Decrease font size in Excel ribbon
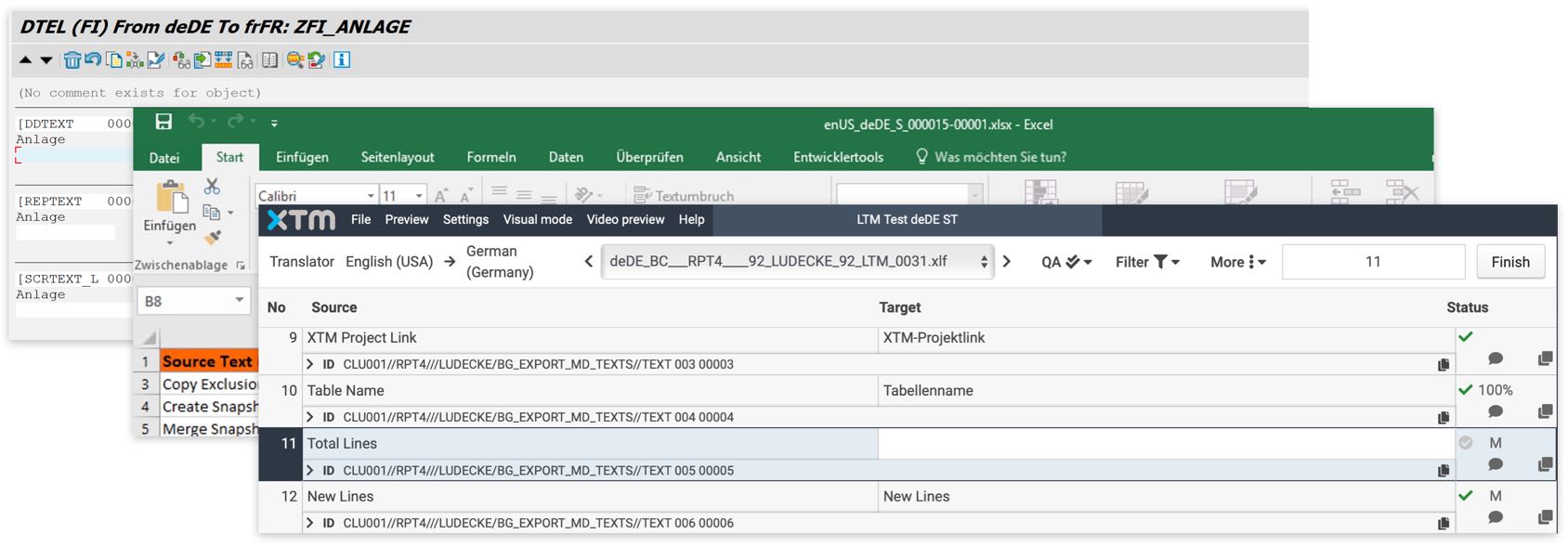The image size is (1568, 547). 466,195
